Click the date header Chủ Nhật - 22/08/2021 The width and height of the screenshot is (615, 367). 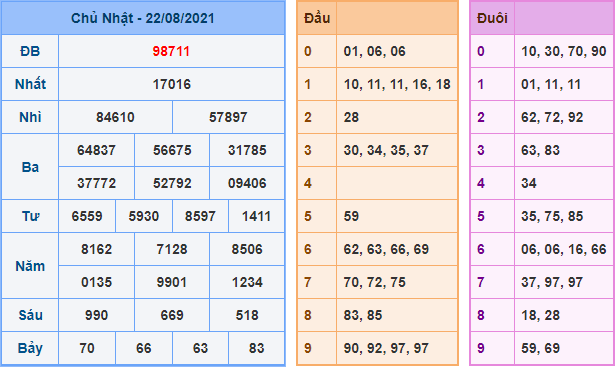(143, 18)
